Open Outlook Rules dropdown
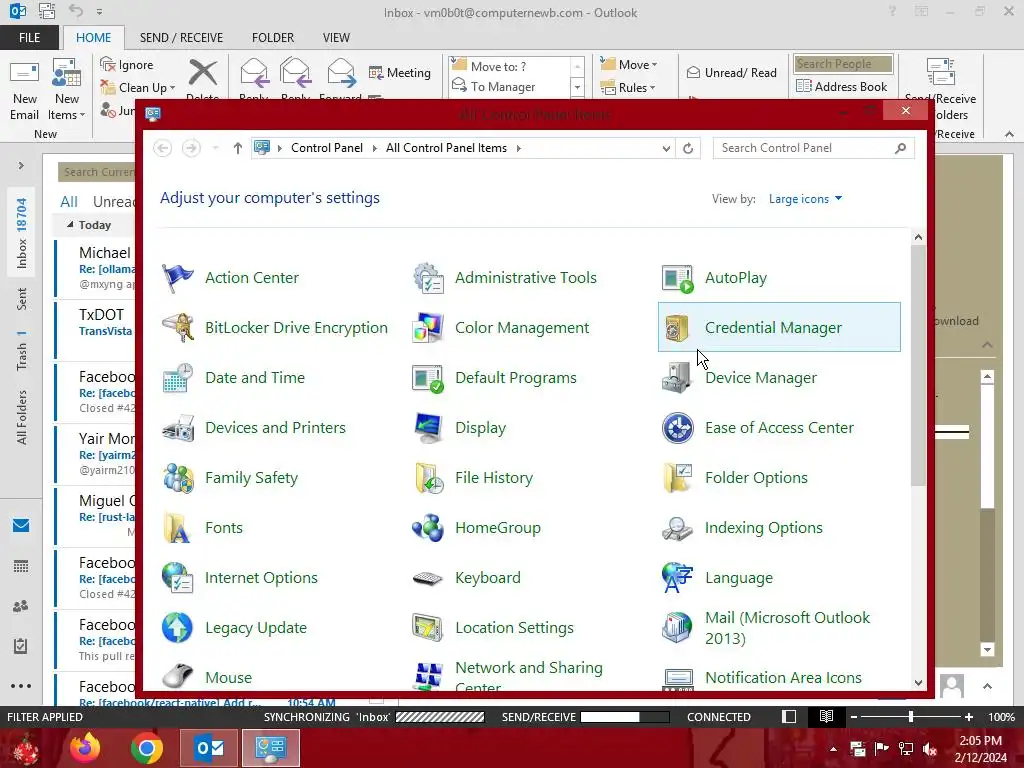The width and height of the screenshot is (1024, 768). pyautogui.click(x=628, y=88)
